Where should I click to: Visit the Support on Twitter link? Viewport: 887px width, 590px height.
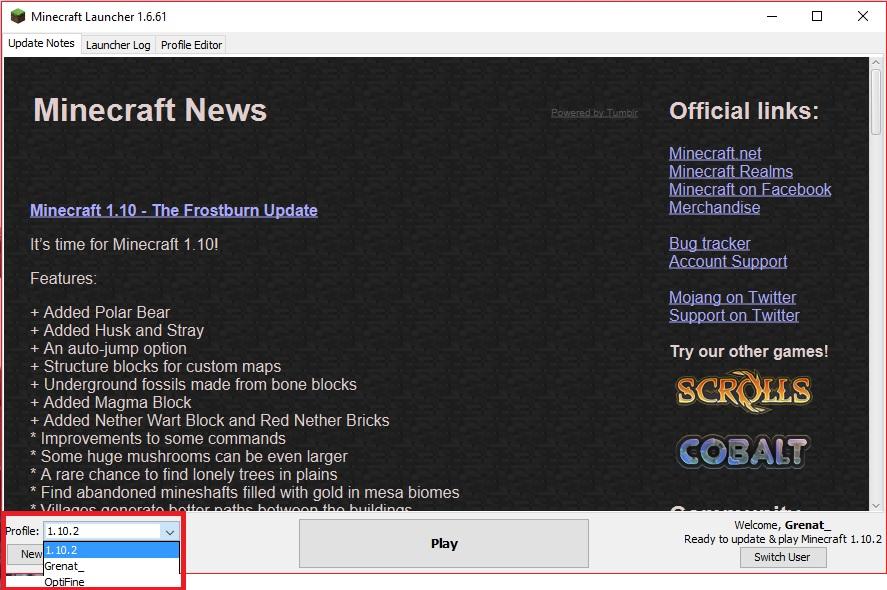click(x=734, y=316)
